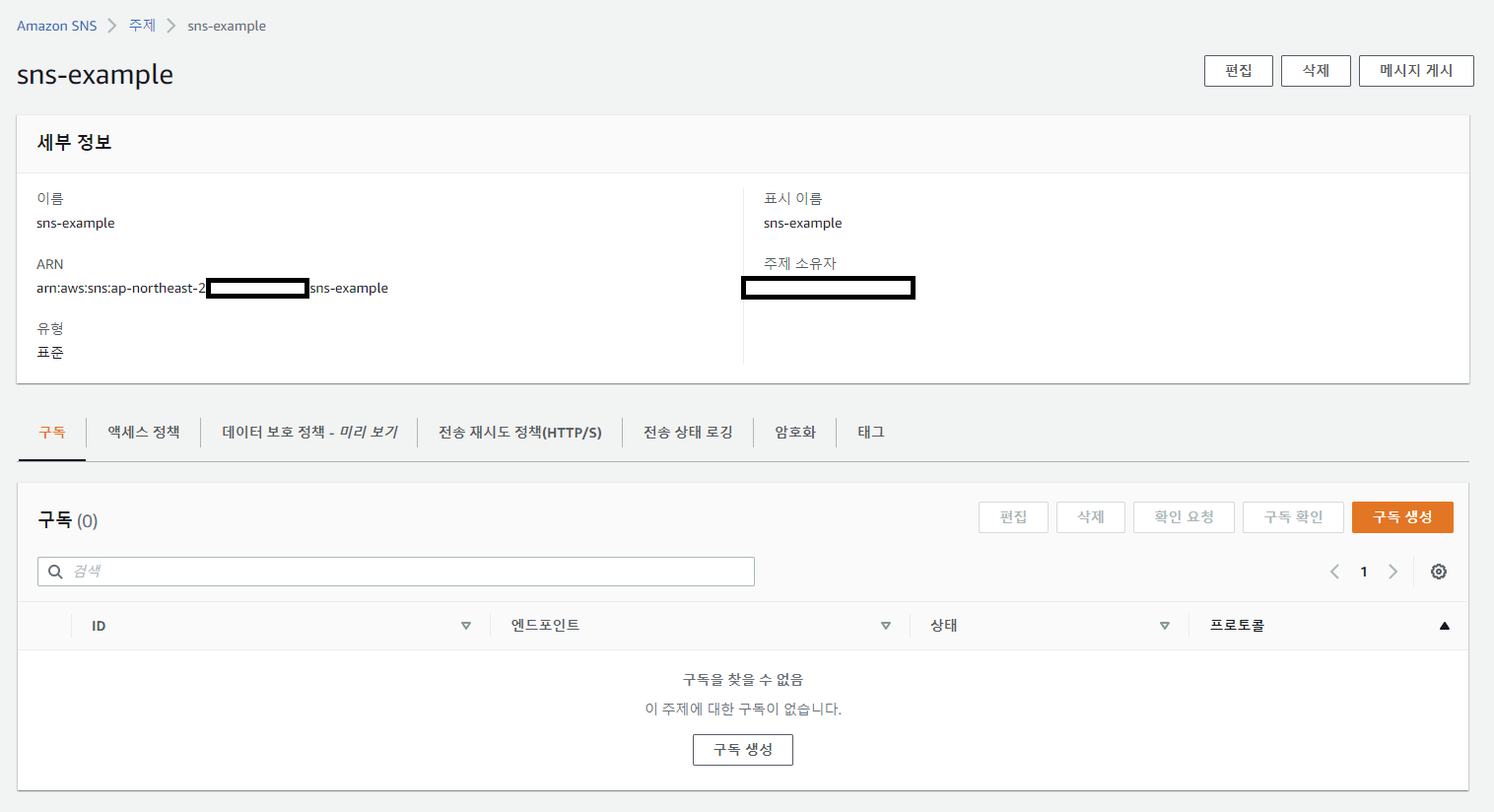Sort by 상태 column arrow

point(1165,626)
